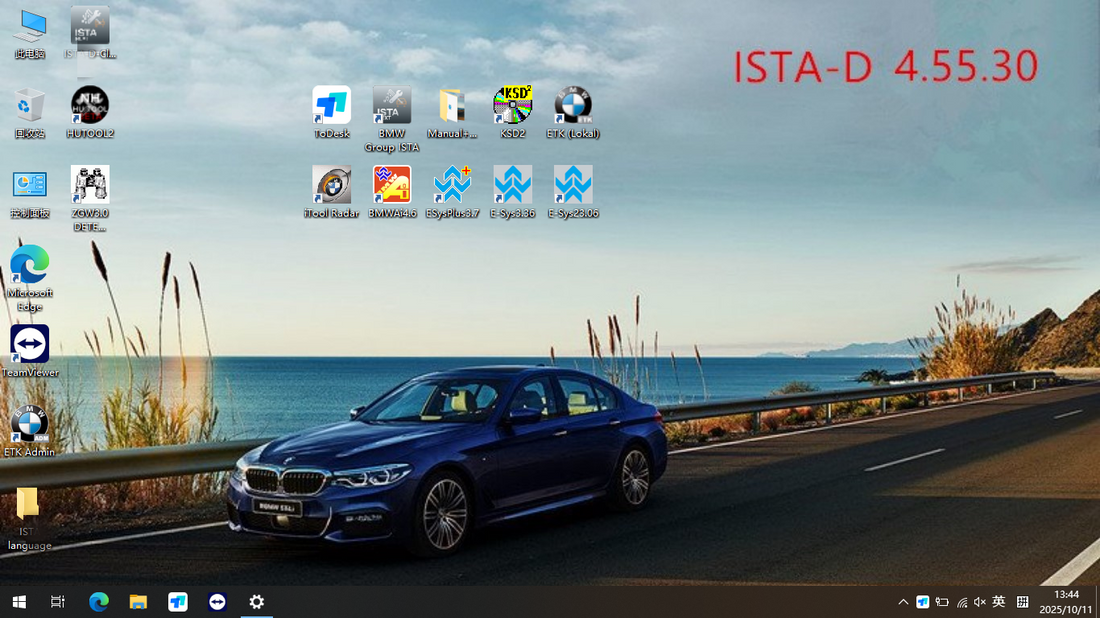Image resolution: width=1100 pixels, height=618 pixels.
Task: Open the ETK Admin shortcut
Action: pyautogui.click(x=29, y=425)
